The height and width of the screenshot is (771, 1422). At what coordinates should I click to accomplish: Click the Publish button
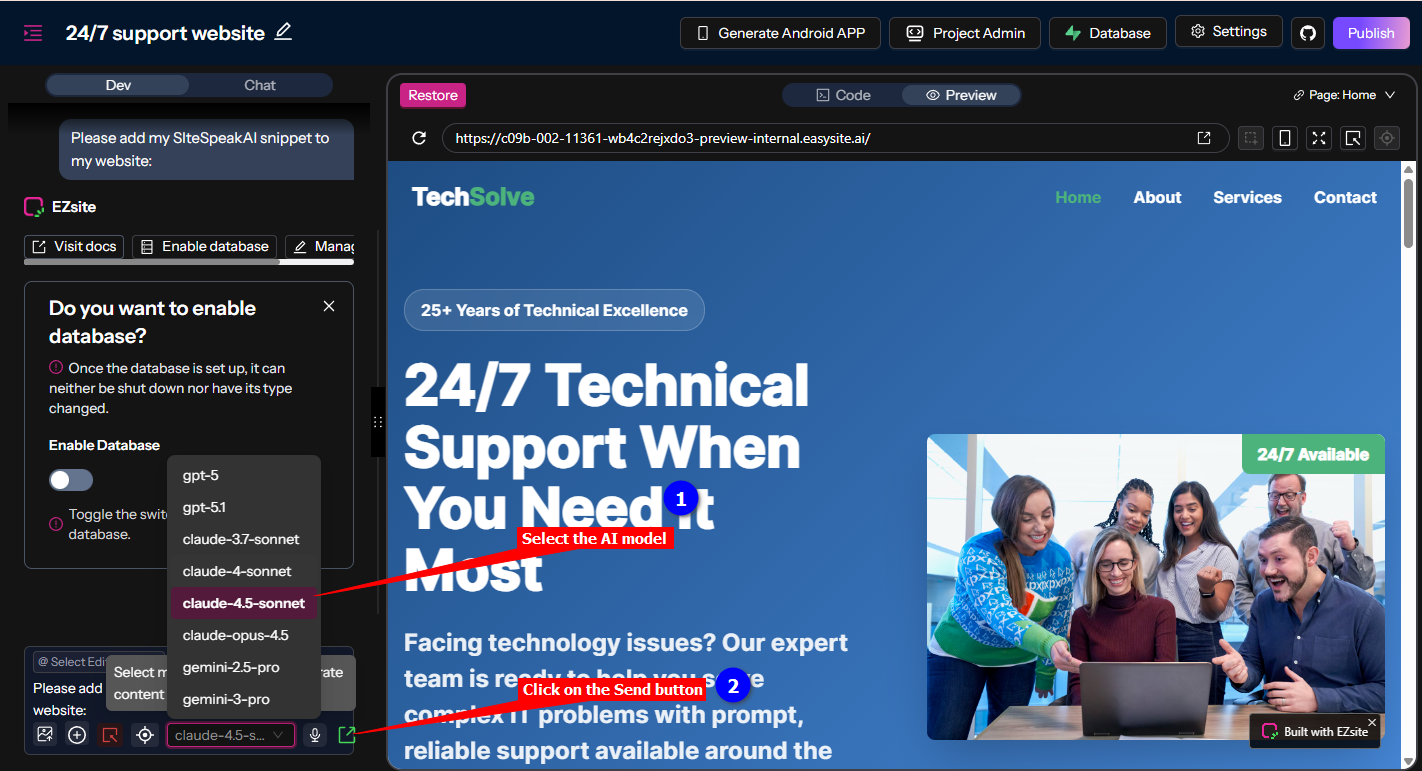(1370, 33)
